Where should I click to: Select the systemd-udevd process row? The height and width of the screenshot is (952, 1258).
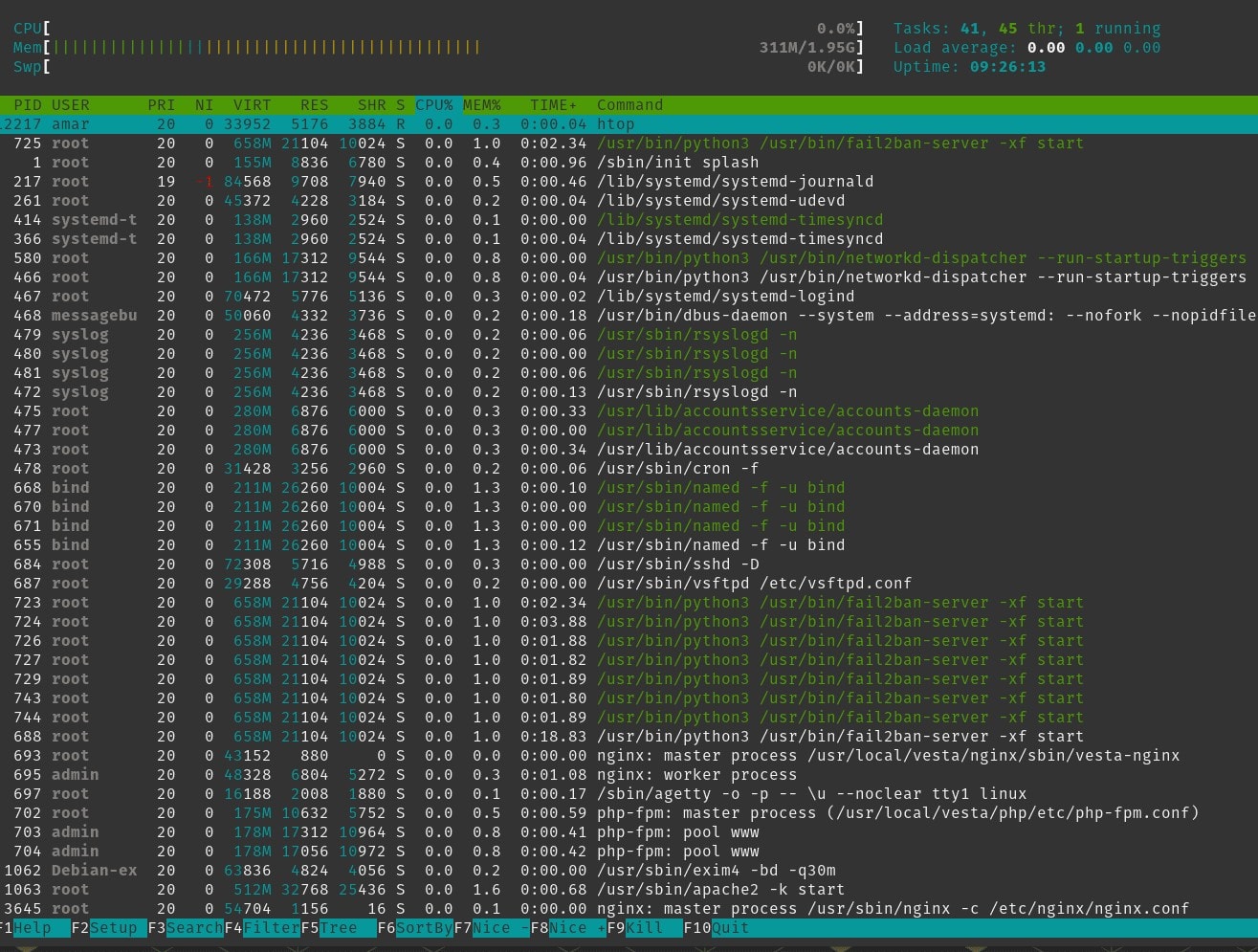point(629,201)
